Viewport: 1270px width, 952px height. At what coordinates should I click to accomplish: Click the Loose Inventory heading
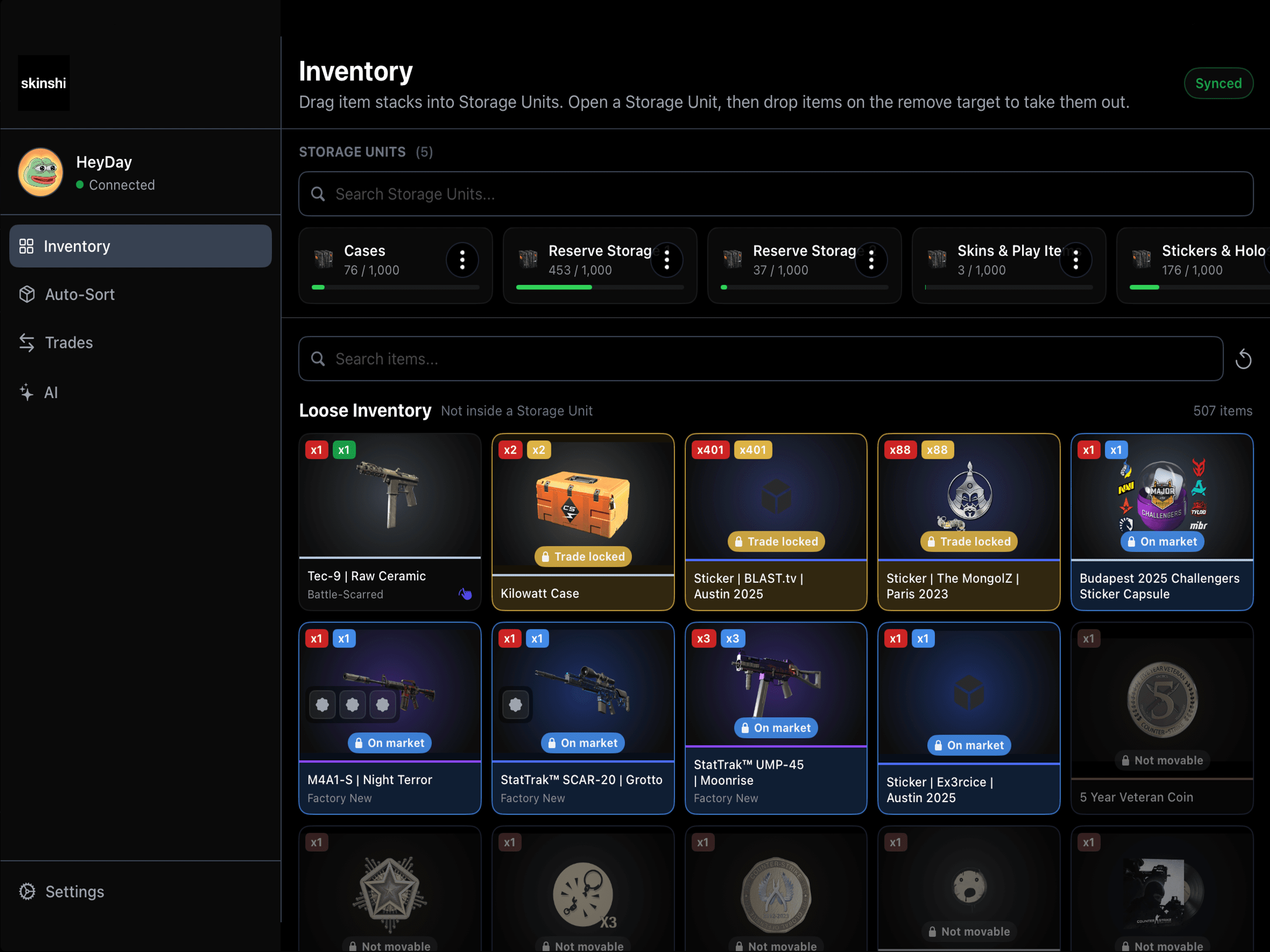click(365, 410)
